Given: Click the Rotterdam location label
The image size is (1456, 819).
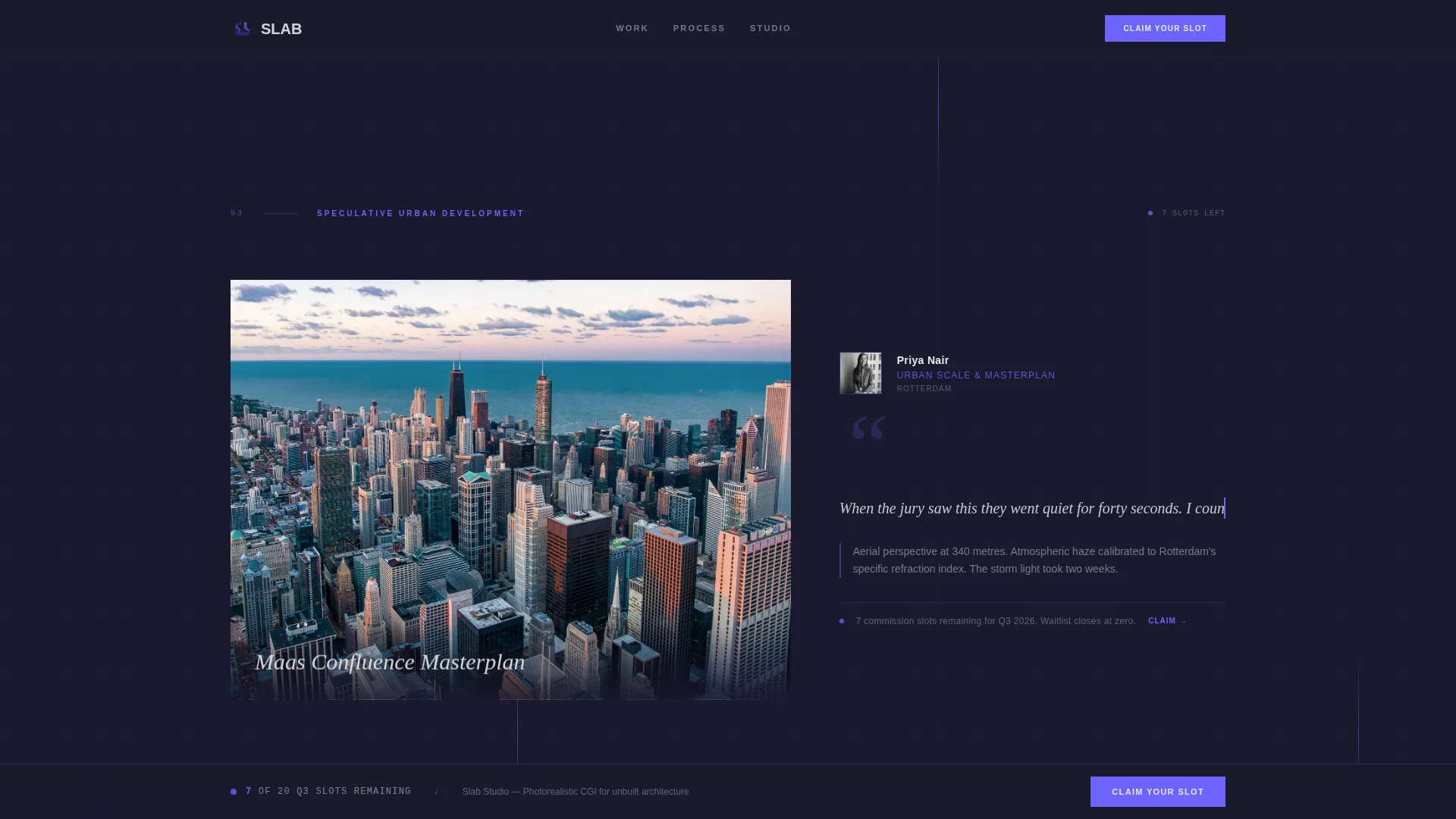Looking at the screenshot, I should (x=924, y=388).
